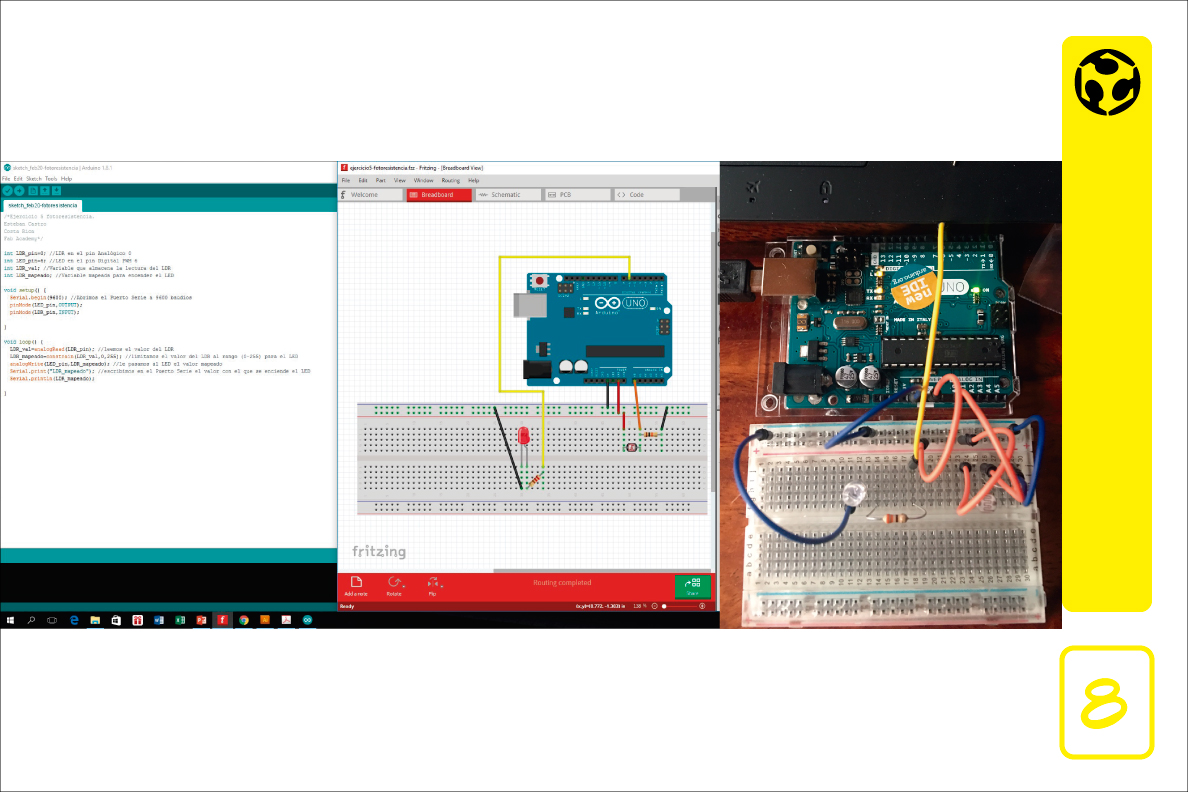
Task: Select the photoresistor part on breadboard
Action: point(631,447)
